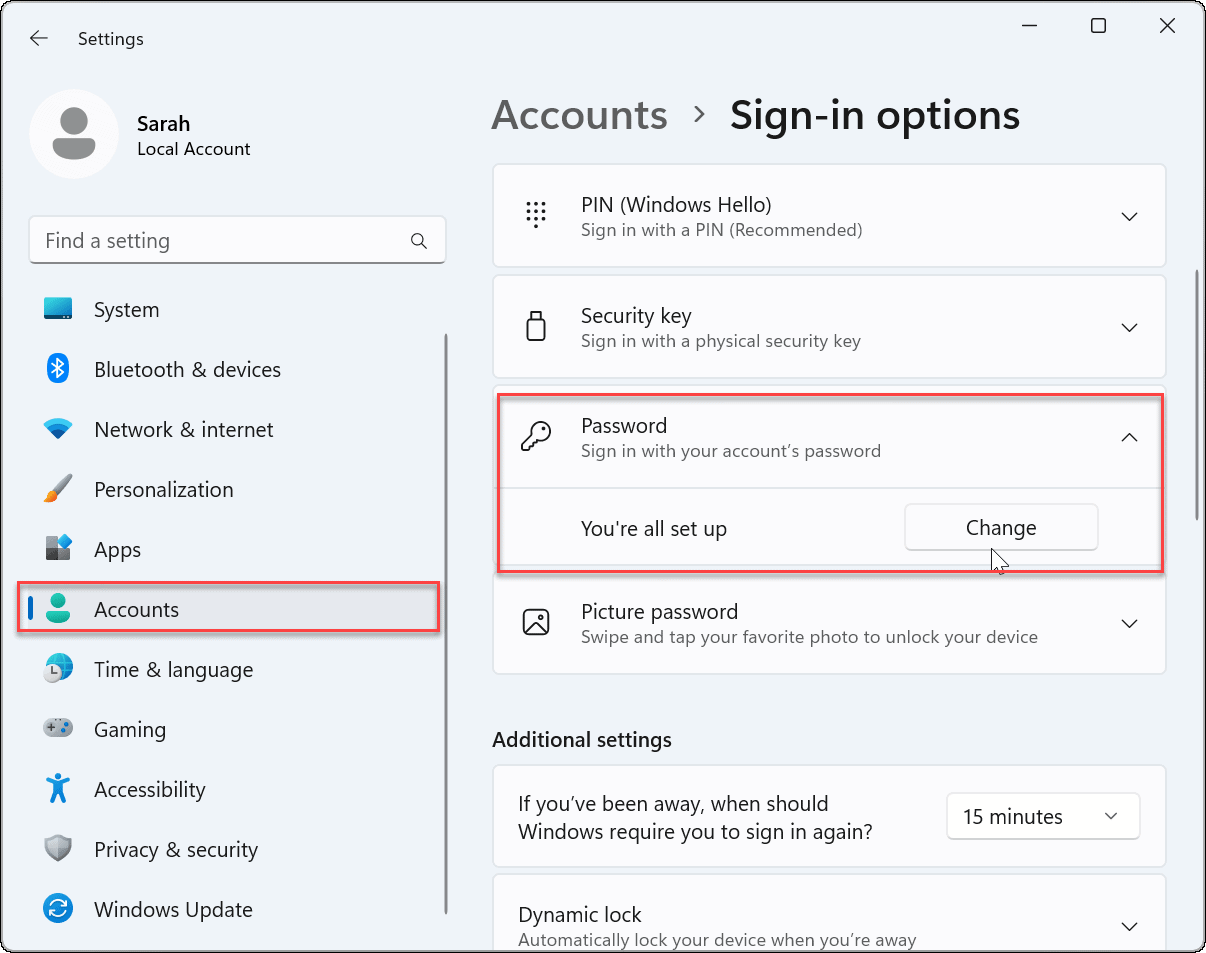The width and height of the screenshot is (1206, 953).
Task: Expand the Security key section
Action: click(x=1129, y=328)
